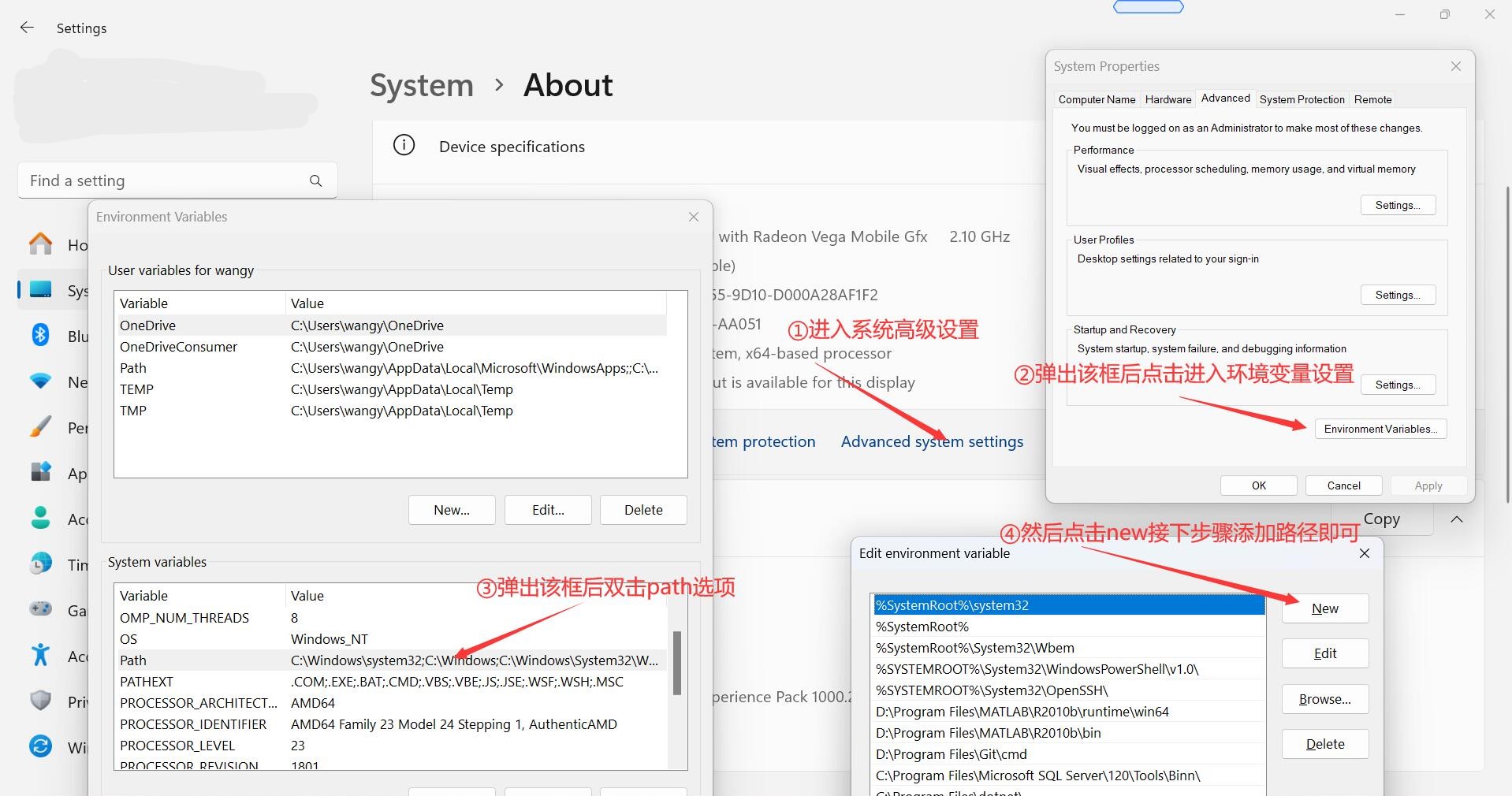Switch to the System Protection tab
Viewport: 1512px width, 796px height.
click(x=1302, y=99)
